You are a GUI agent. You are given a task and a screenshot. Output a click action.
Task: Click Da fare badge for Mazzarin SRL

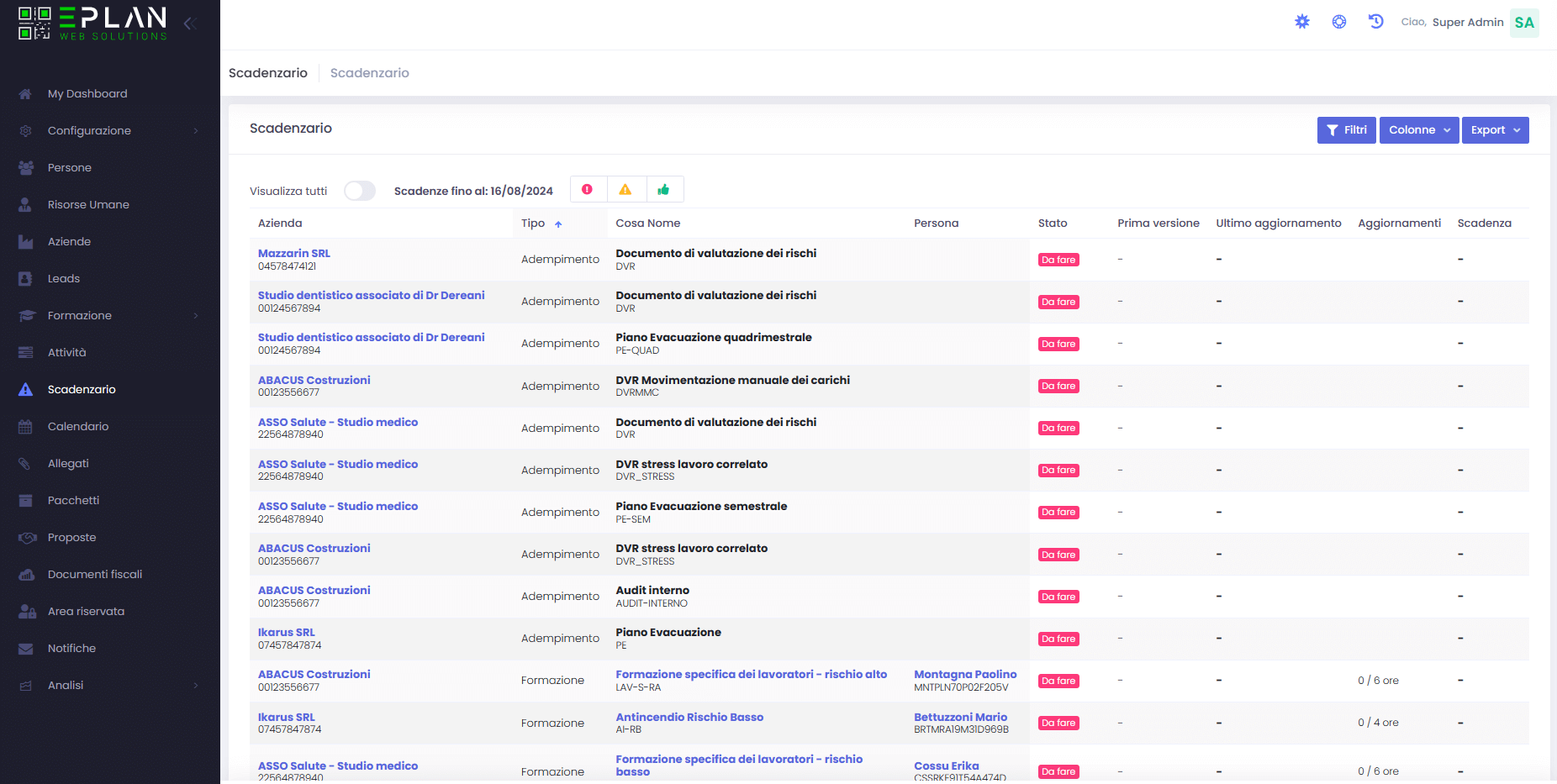tap(1058, 260)
